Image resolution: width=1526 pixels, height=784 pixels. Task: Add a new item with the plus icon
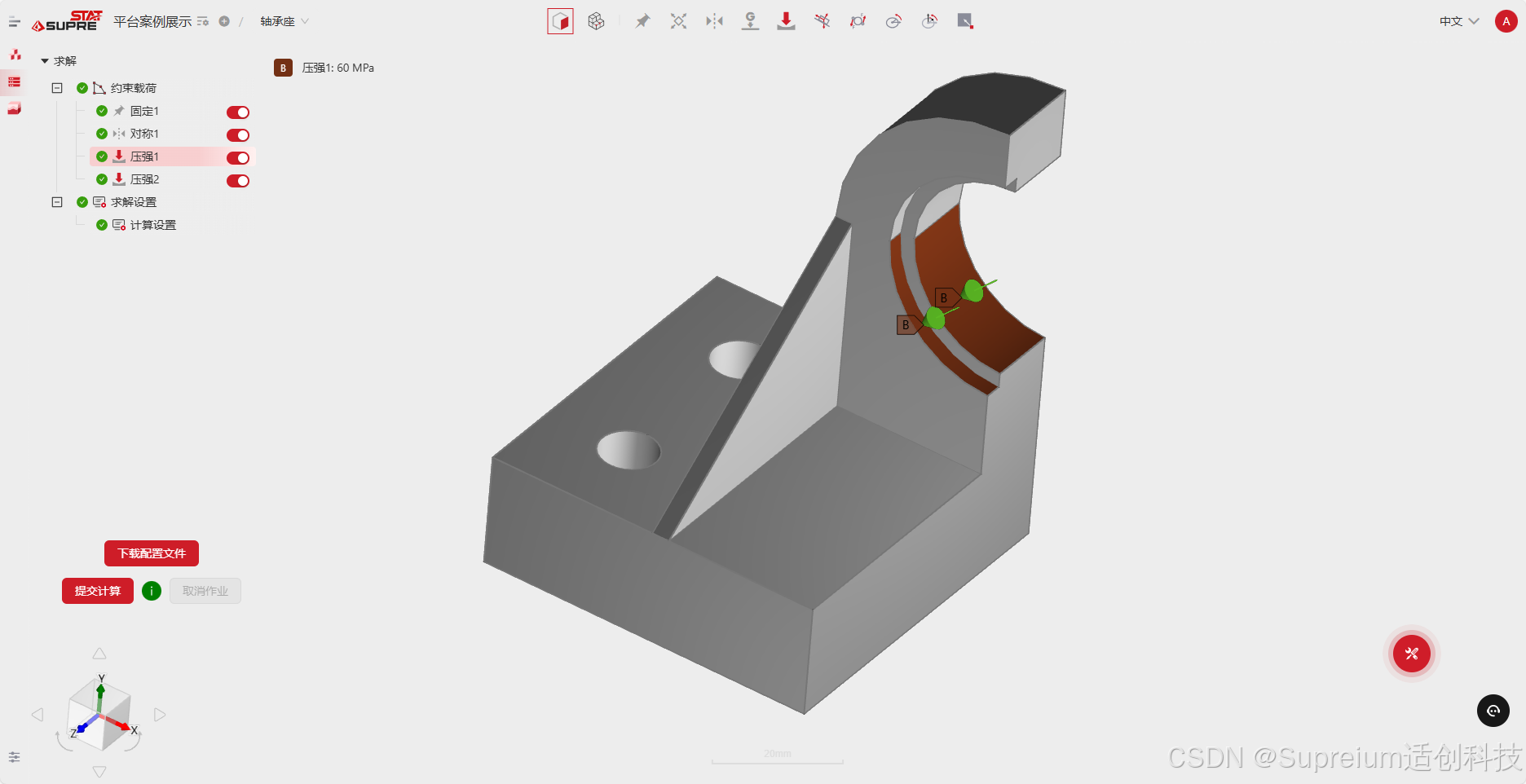pyautogui.click(x=224, y=21)
